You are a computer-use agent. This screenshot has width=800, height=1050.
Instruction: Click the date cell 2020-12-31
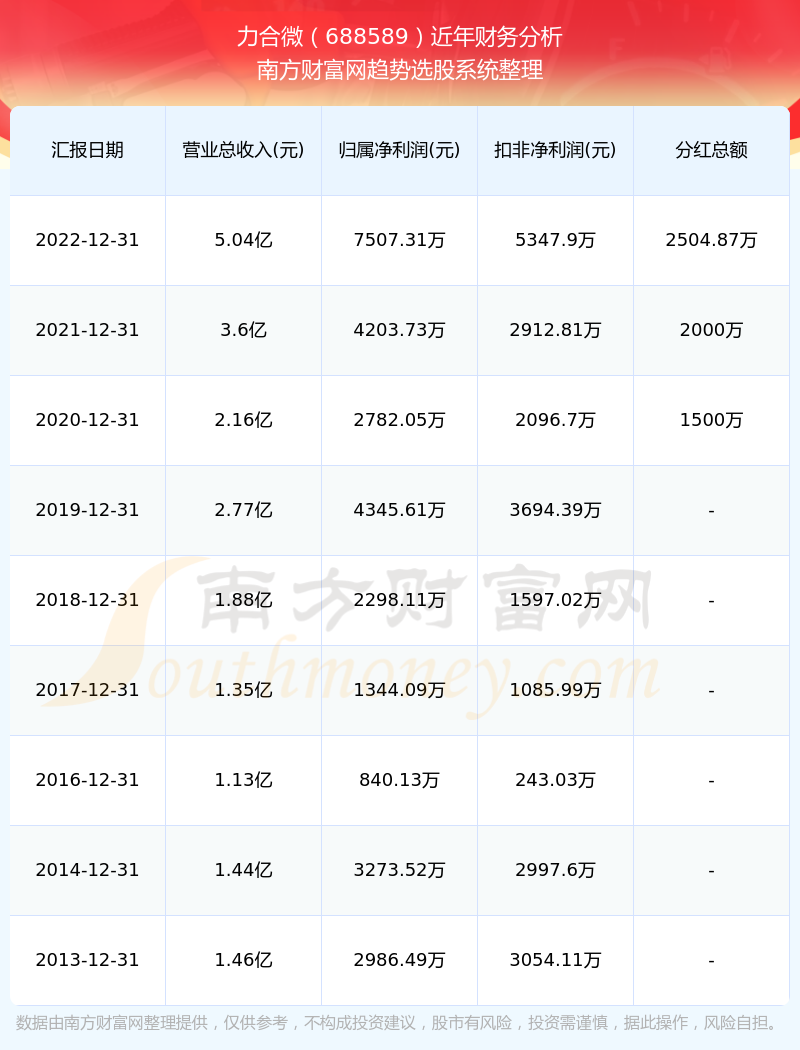tap(88, 420)
